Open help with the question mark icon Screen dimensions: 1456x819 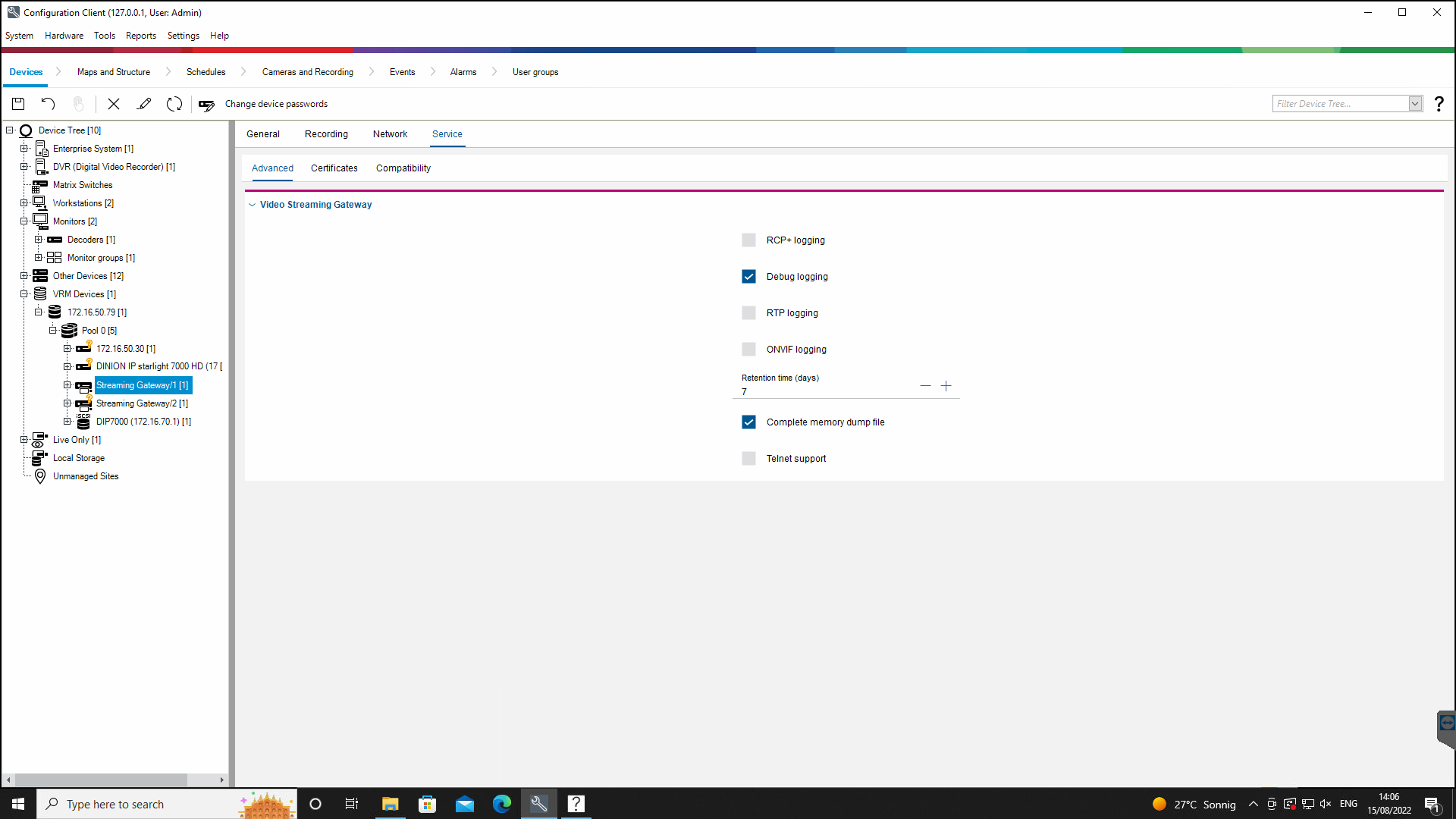pos(1439,104)
